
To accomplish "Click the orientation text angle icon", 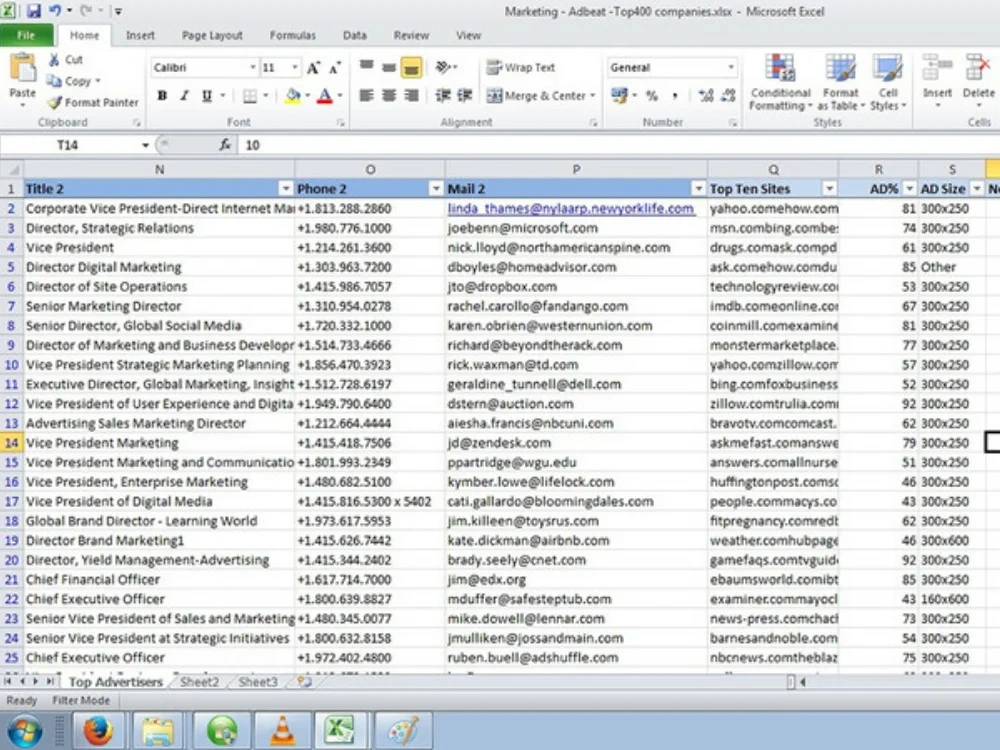I will [x=444, y=66].
